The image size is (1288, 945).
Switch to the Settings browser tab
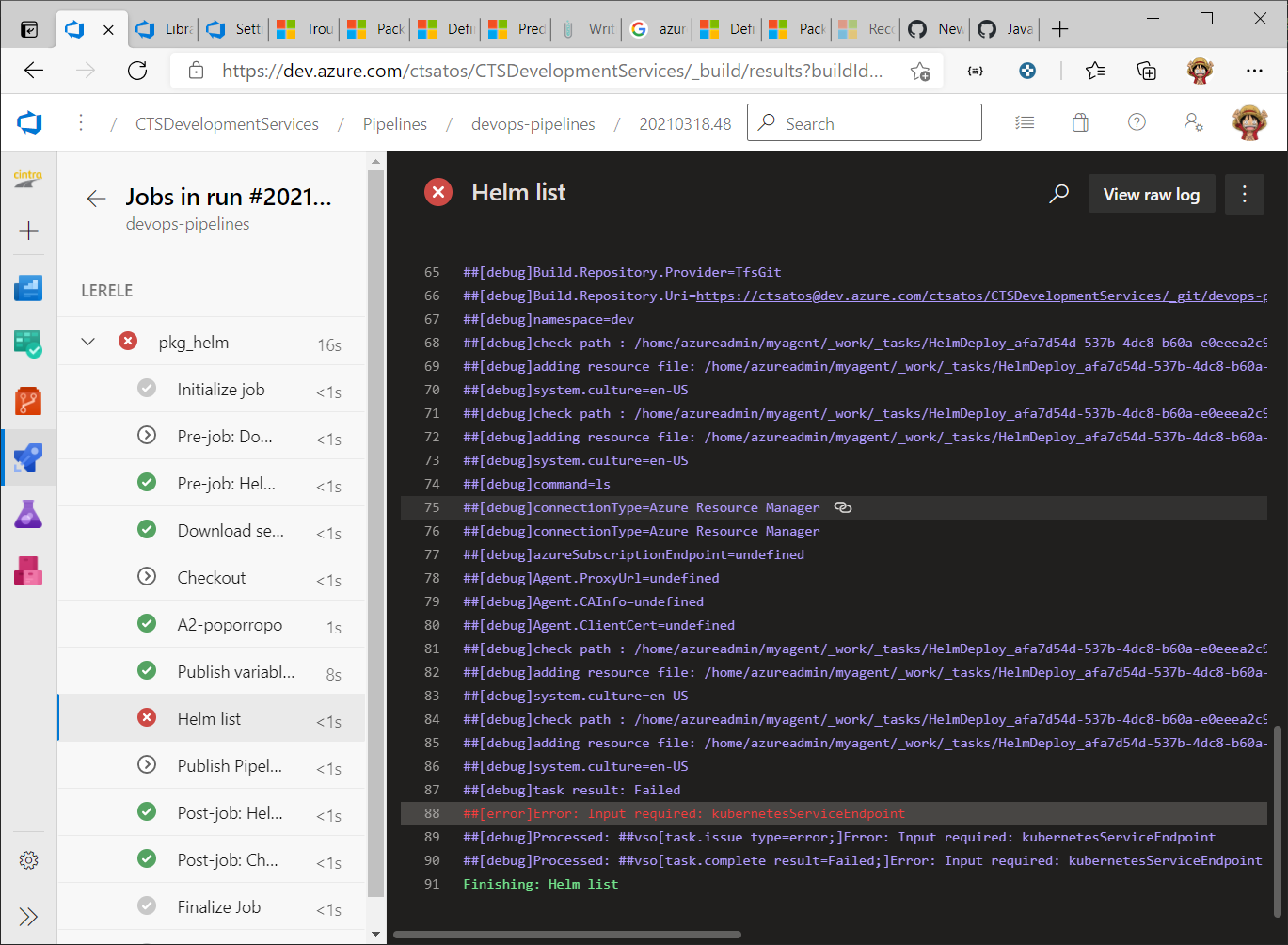click(x=233, y=28)
